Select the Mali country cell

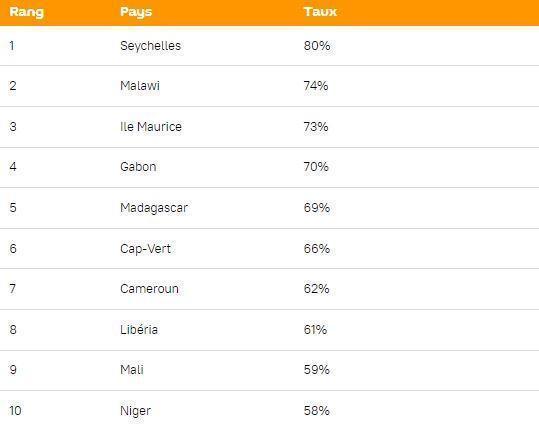point(132,369)
